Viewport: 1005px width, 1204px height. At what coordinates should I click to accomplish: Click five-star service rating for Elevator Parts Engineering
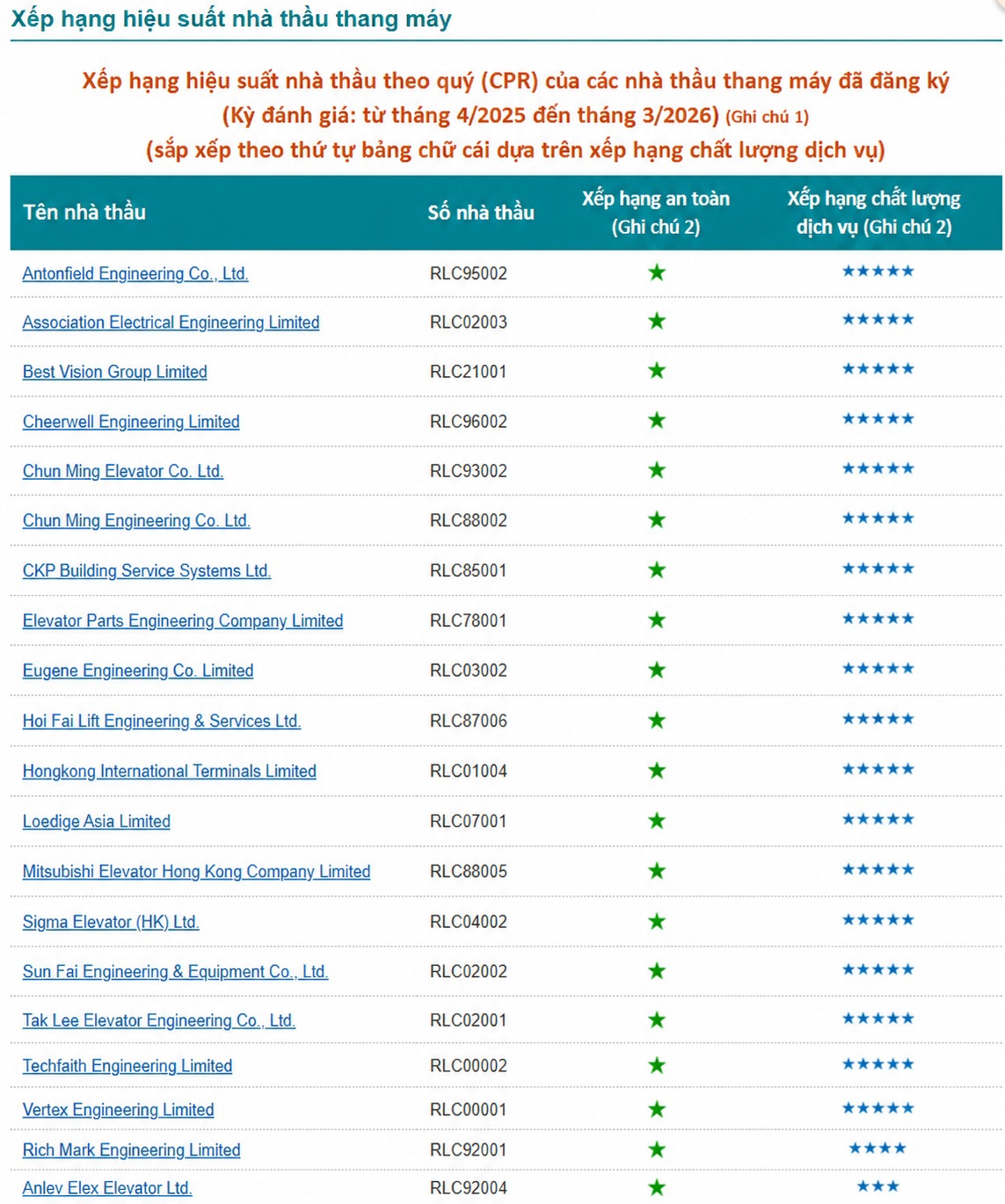[878, 618]
